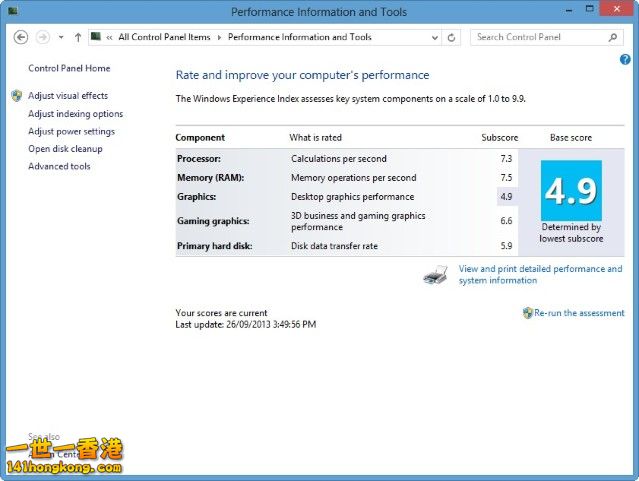
Task: Click View and print detailed performance link
Action: pyautogui.click(x=540, y=274)
